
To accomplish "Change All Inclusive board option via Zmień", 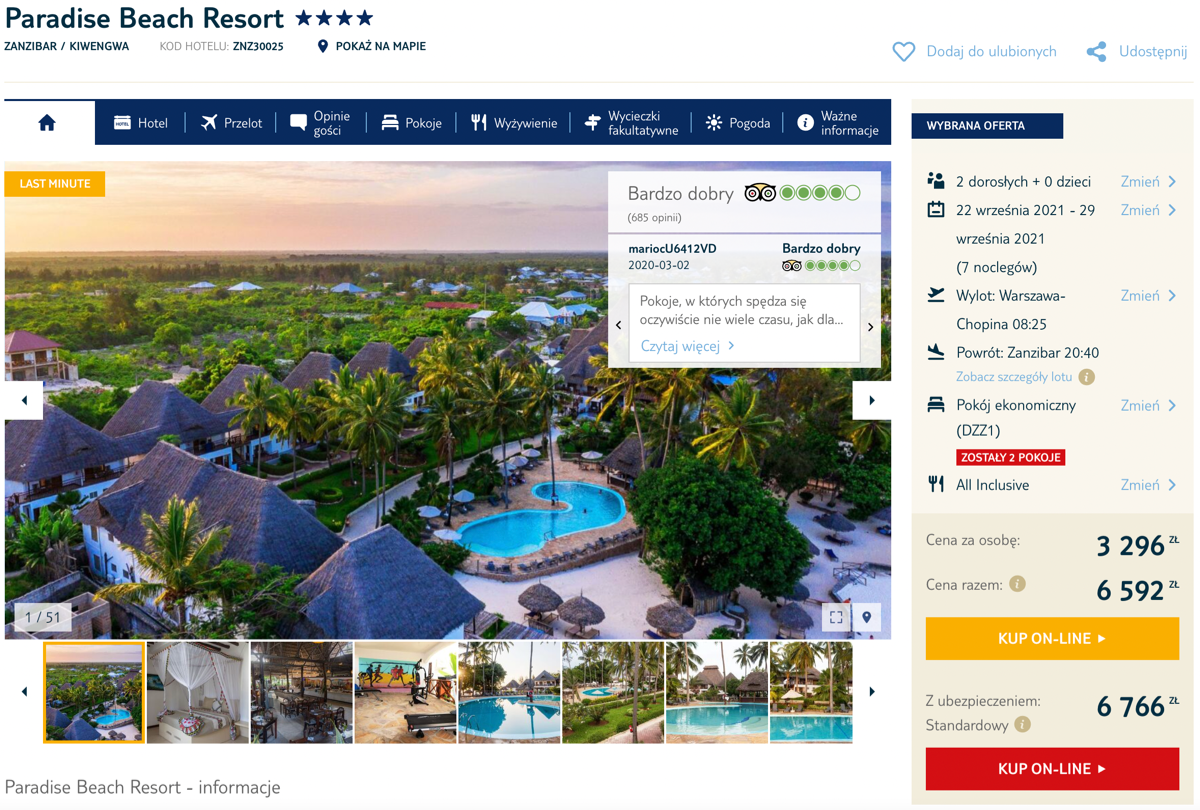I will [1148, 485].
